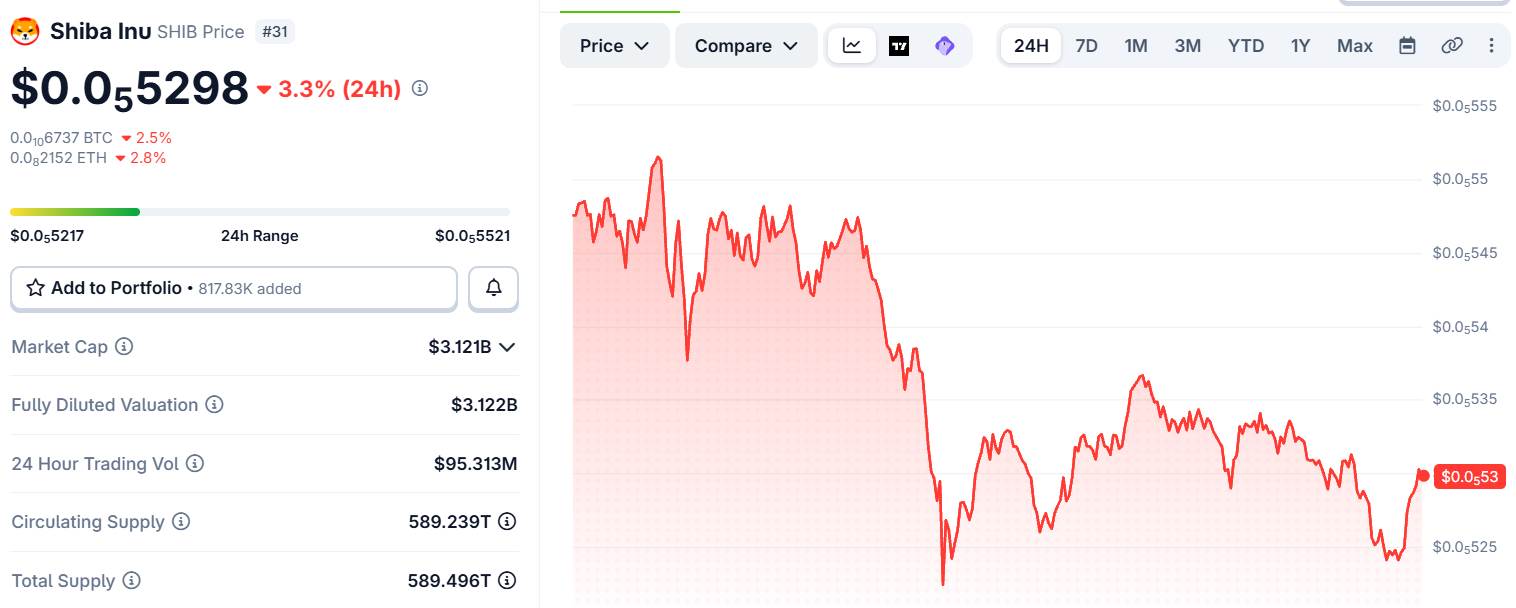This screenshot has width=1516, height=608.
Task: Click the bell price alert icon
Action: point(494,288)
